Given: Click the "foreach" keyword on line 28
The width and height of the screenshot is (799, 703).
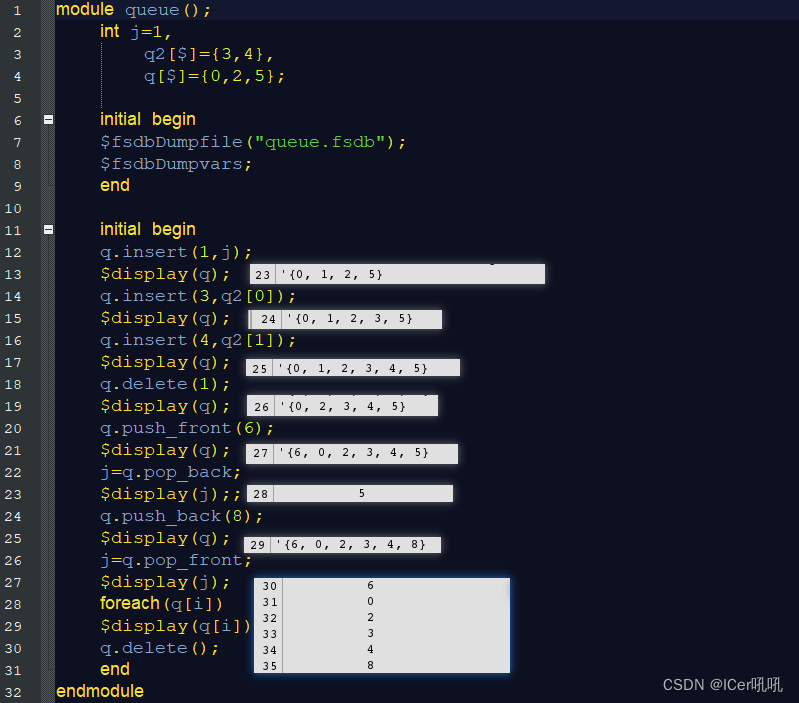Looking at the screenshot, I should coord(130,604).
